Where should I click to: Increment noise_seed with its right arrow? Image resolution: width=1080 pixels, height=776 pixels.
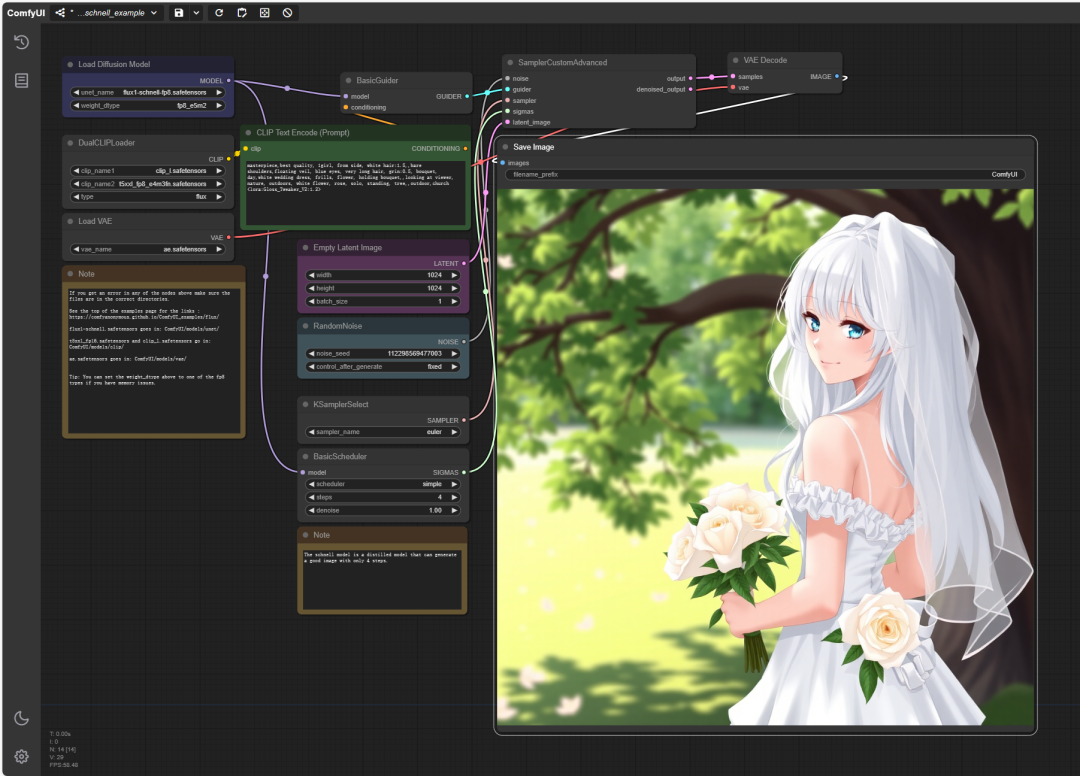click(x=454, y=353)
